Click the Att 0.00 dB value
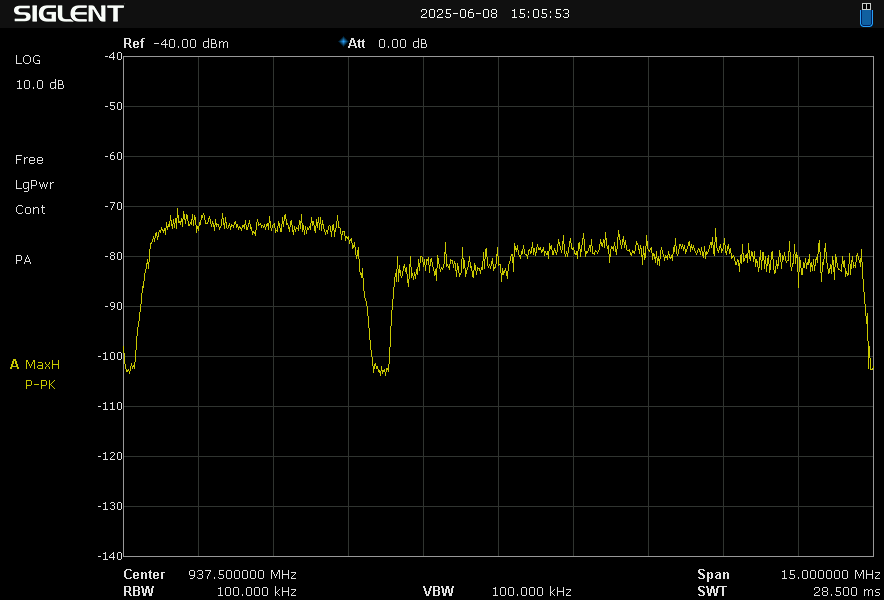Image resolution: width=884 pixels, height=600 pixels. [402, 43]
